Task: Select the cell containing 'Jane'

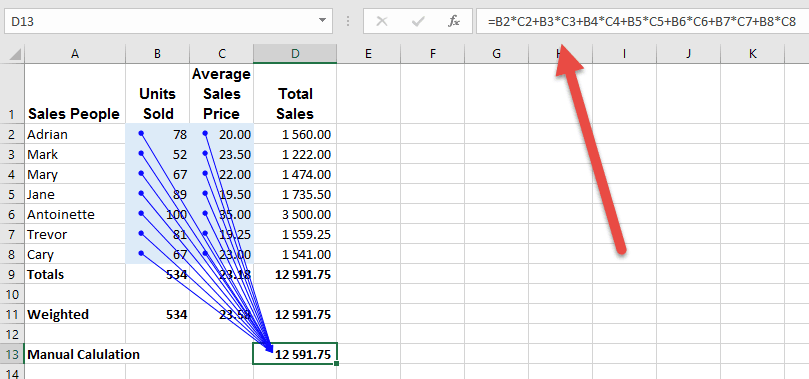Action: [75, 194]
